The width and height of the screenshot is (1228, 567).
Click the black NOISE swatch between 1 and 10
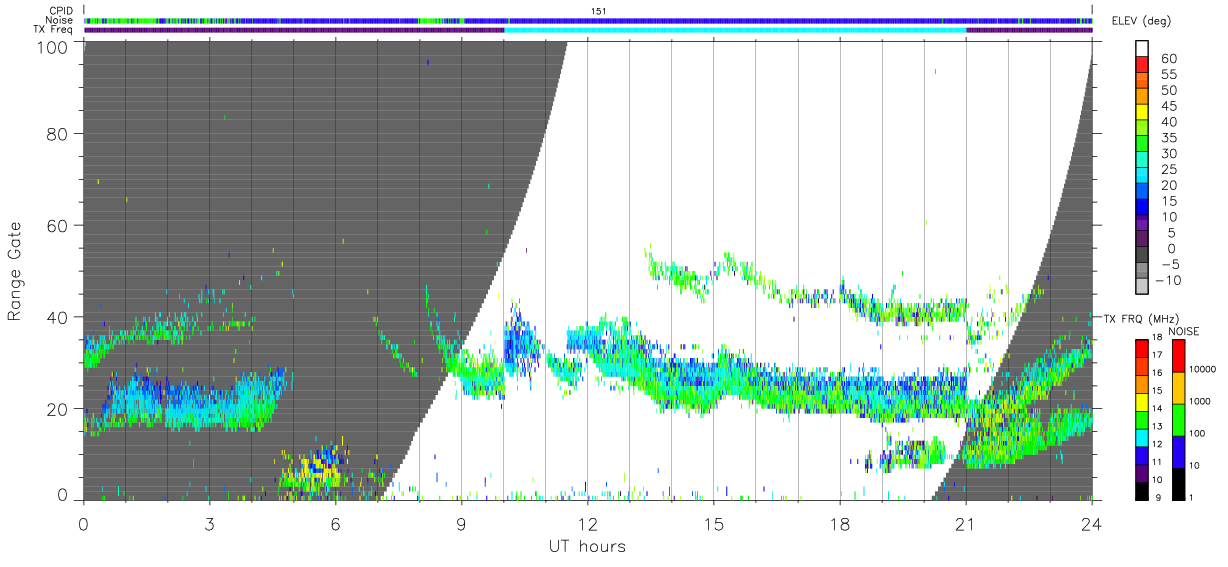[1177, 483]
